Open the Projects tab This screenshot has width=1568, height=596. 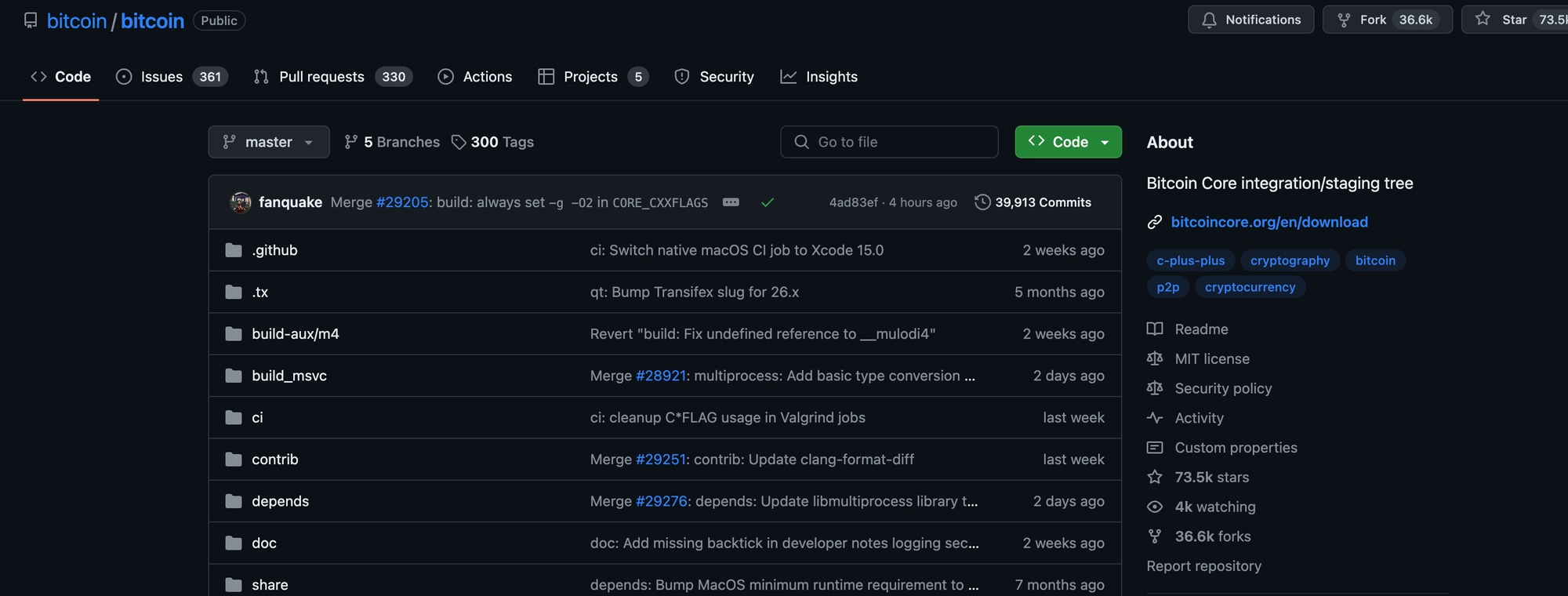coord(593,77)
